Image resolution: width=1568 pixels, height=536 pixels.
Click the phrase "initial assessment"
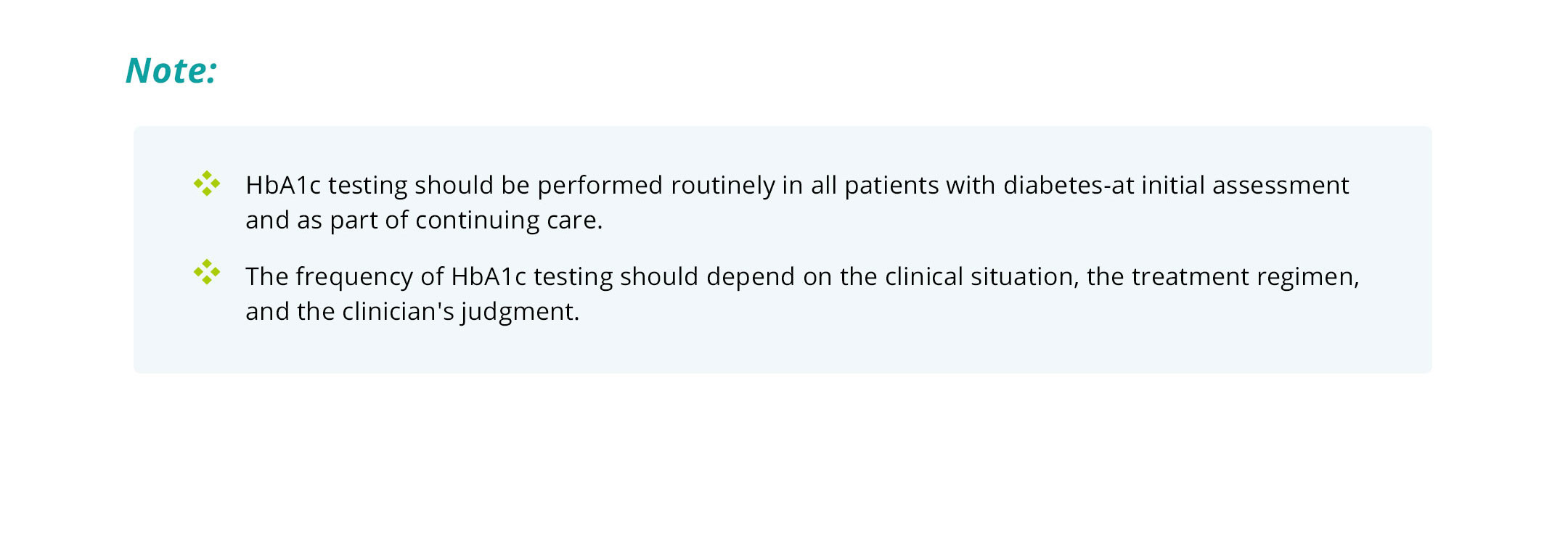pos(1245,186)
